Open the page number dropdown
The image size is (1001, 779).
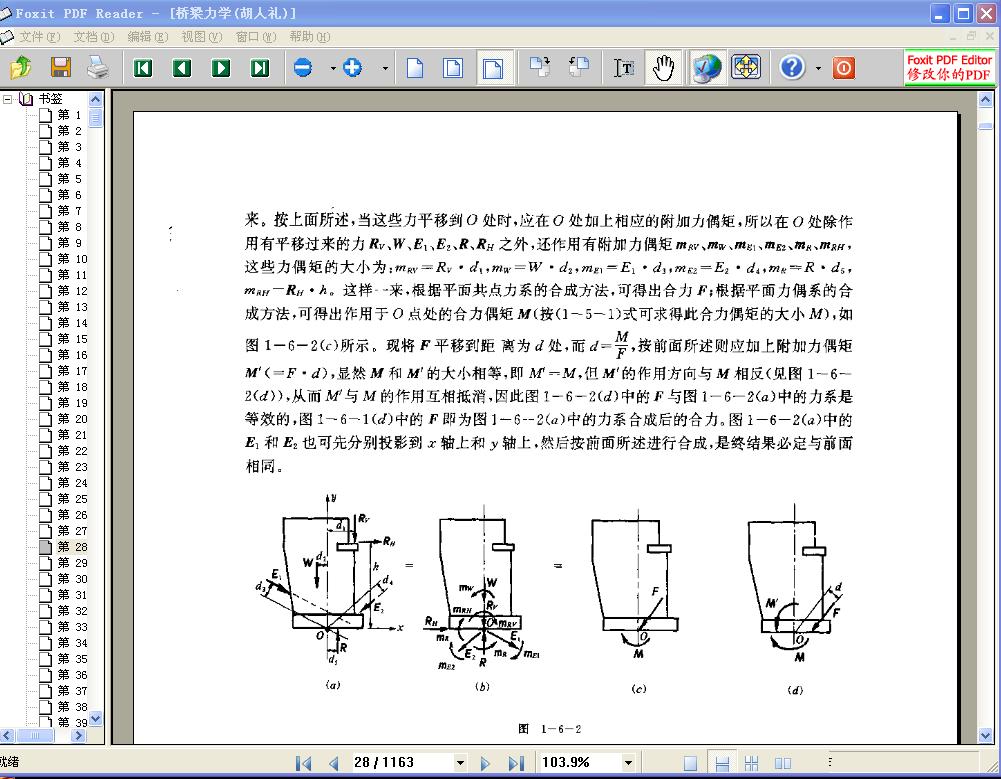463,763
